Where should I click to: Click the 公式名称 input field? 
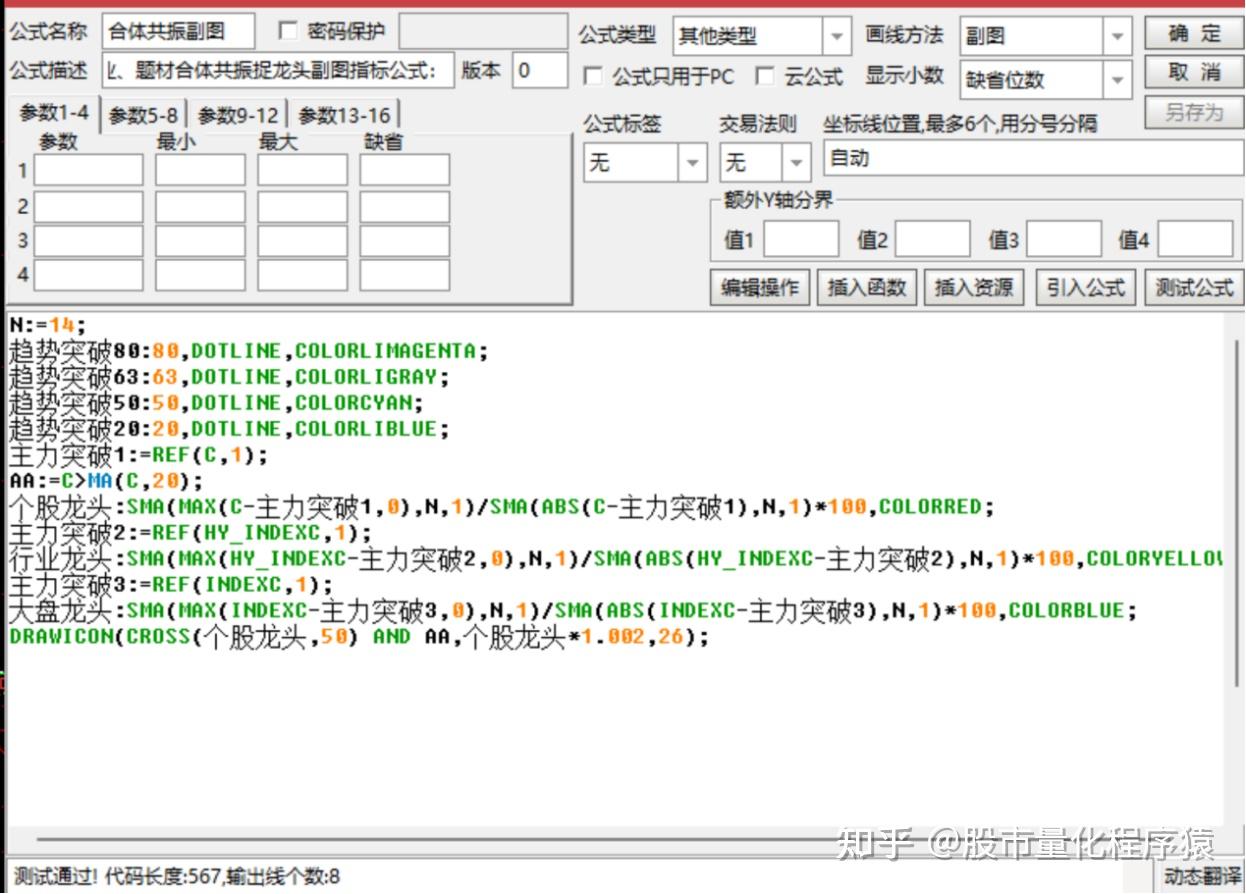coord(178,32)
